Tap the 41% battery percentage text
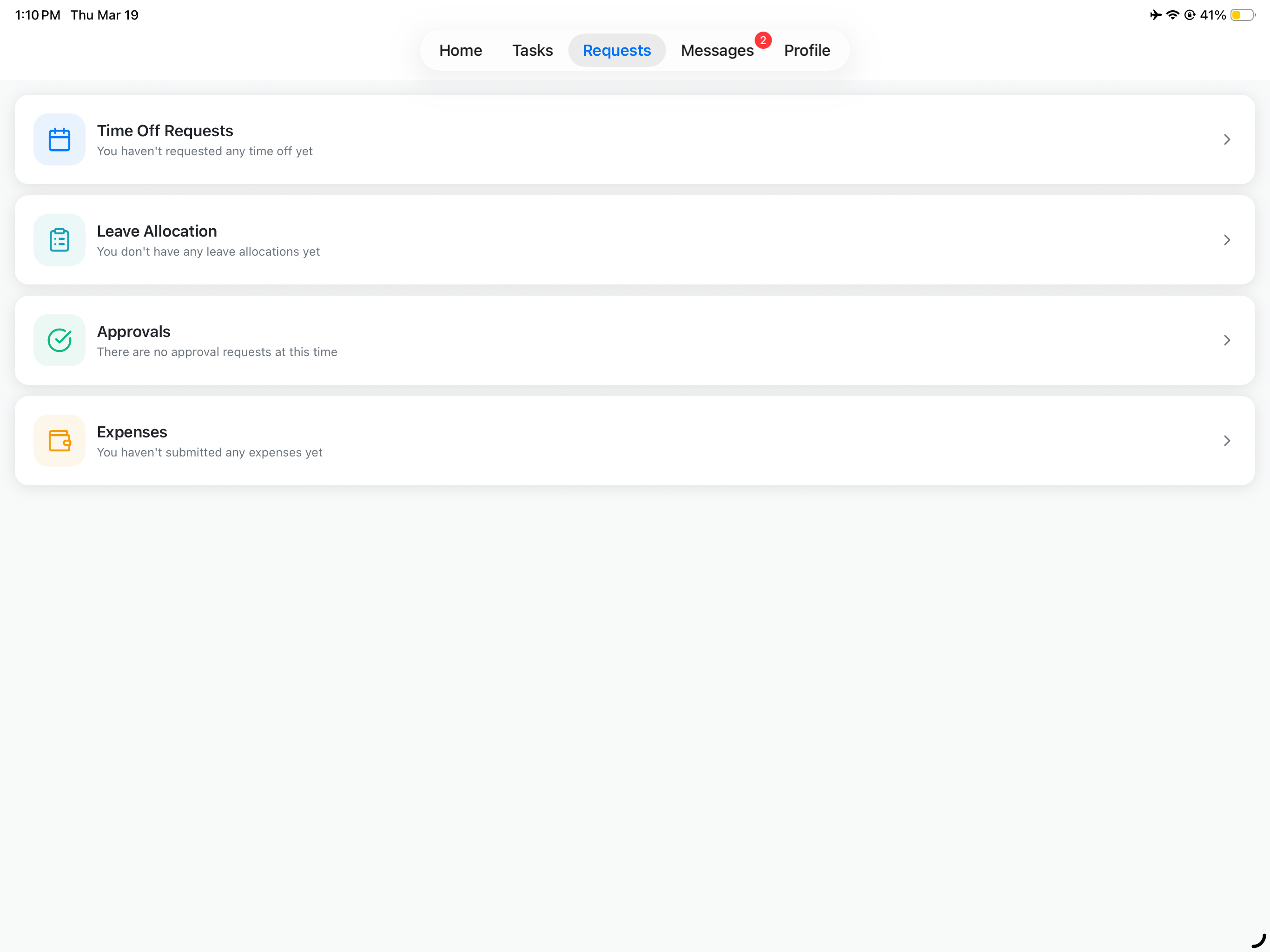This screenshot has width=1270, height=952. point(1212,15)
